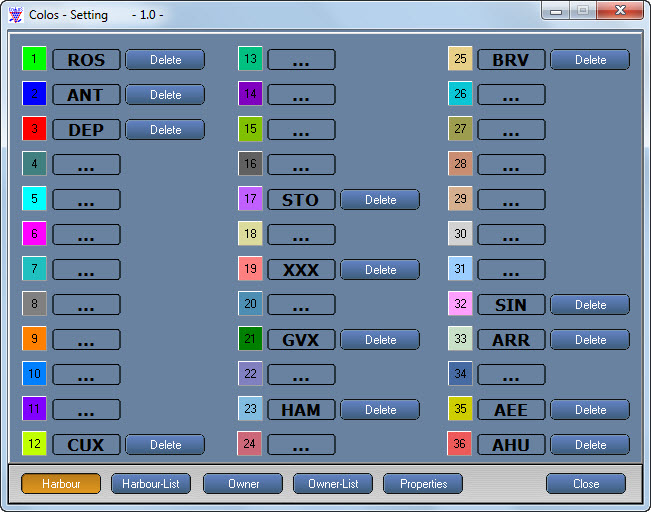Switch to the Harbour tab

(x=61, y=484)
